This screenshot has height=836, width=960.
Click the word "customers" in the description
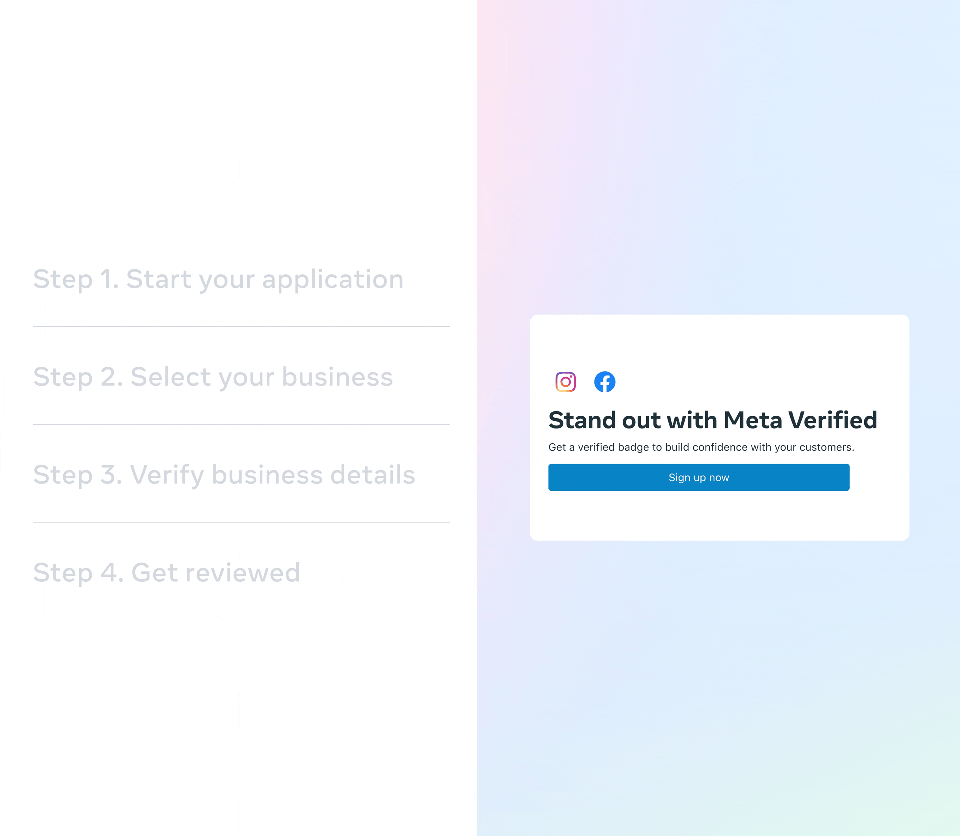[825, 448]
